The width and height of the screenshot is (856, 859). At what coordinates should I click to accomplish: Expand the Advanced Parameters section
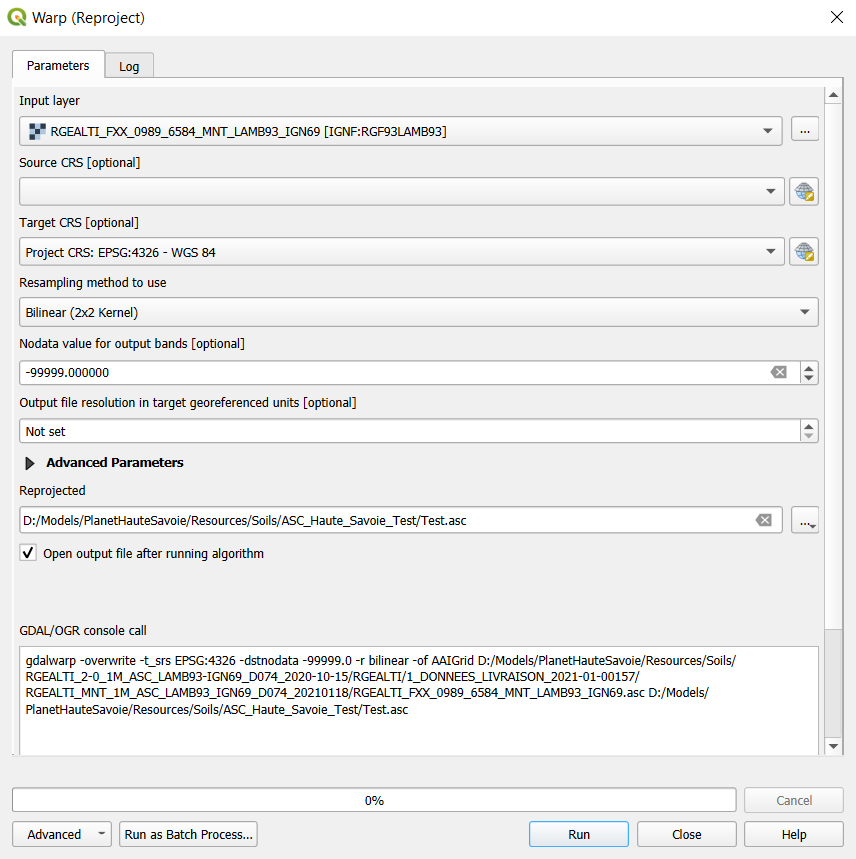tap(30, 463)
